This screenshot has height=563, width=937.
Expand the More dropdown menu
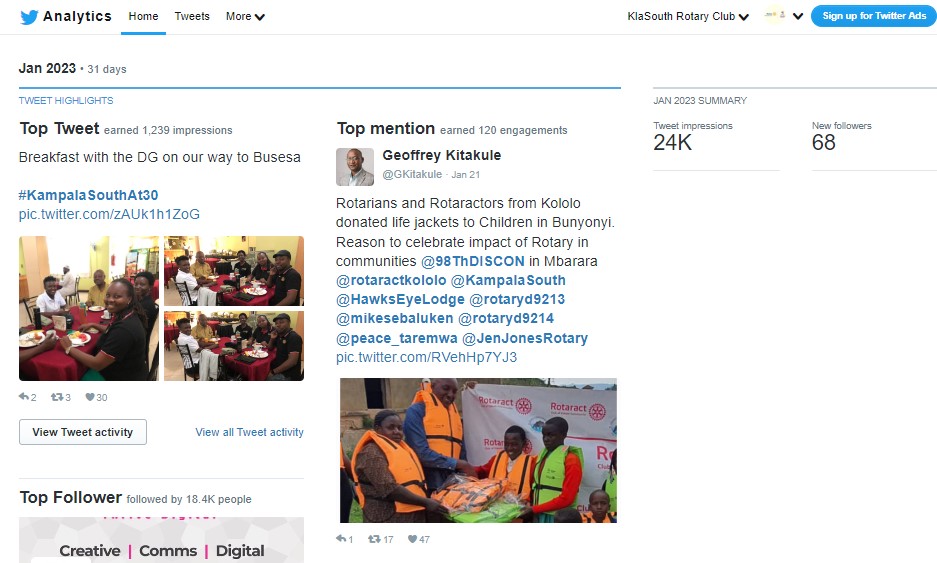pos(245,17)
